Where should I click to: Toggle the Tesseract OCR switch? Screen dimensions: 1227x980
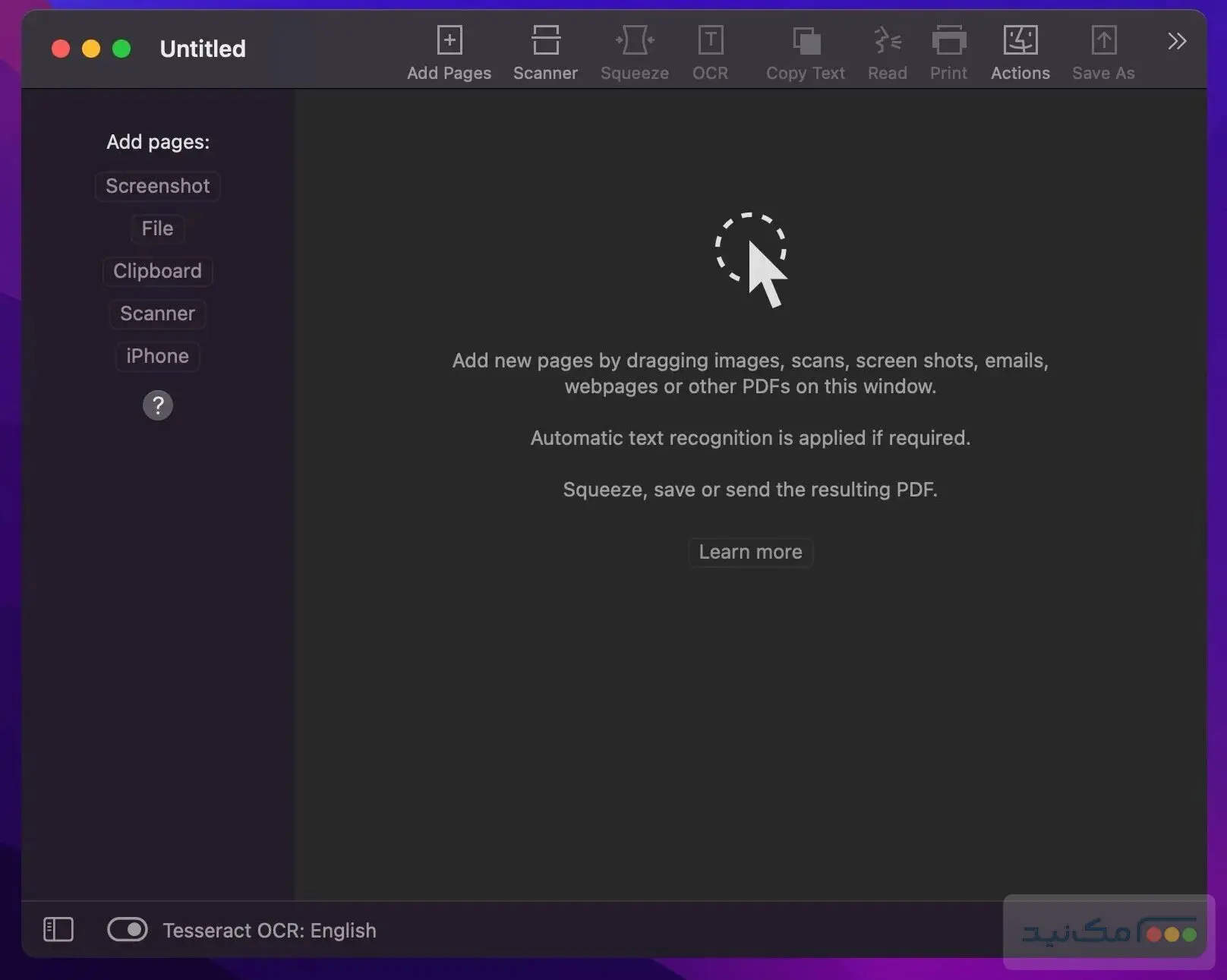(127, 929)
